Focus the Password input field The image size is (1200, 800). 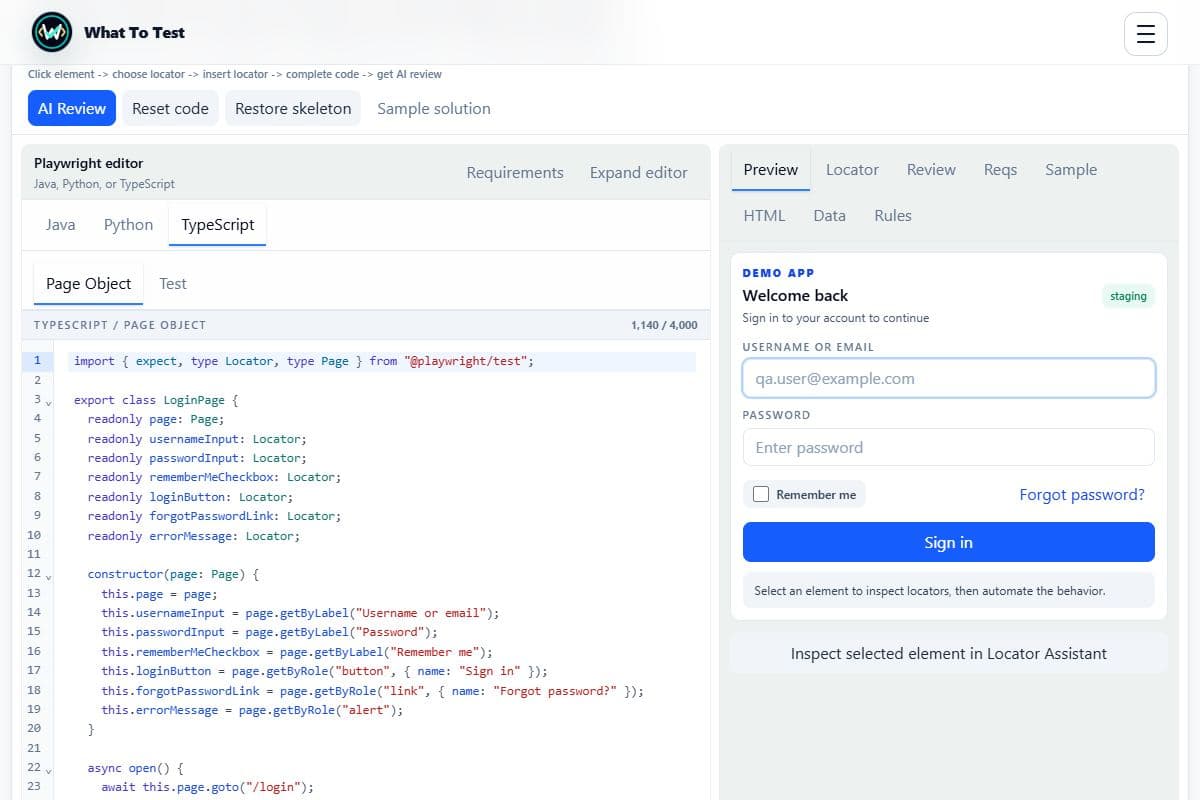click(949, 447)
